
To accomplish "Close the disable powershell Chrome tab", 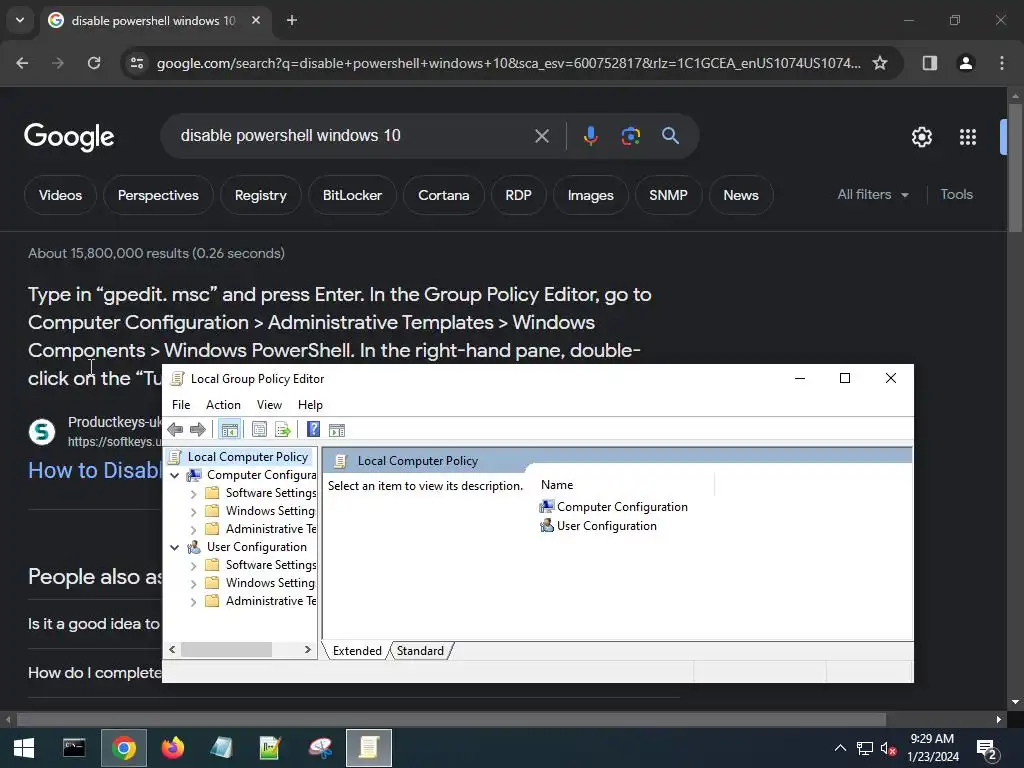I will click(x=256, y=20).
